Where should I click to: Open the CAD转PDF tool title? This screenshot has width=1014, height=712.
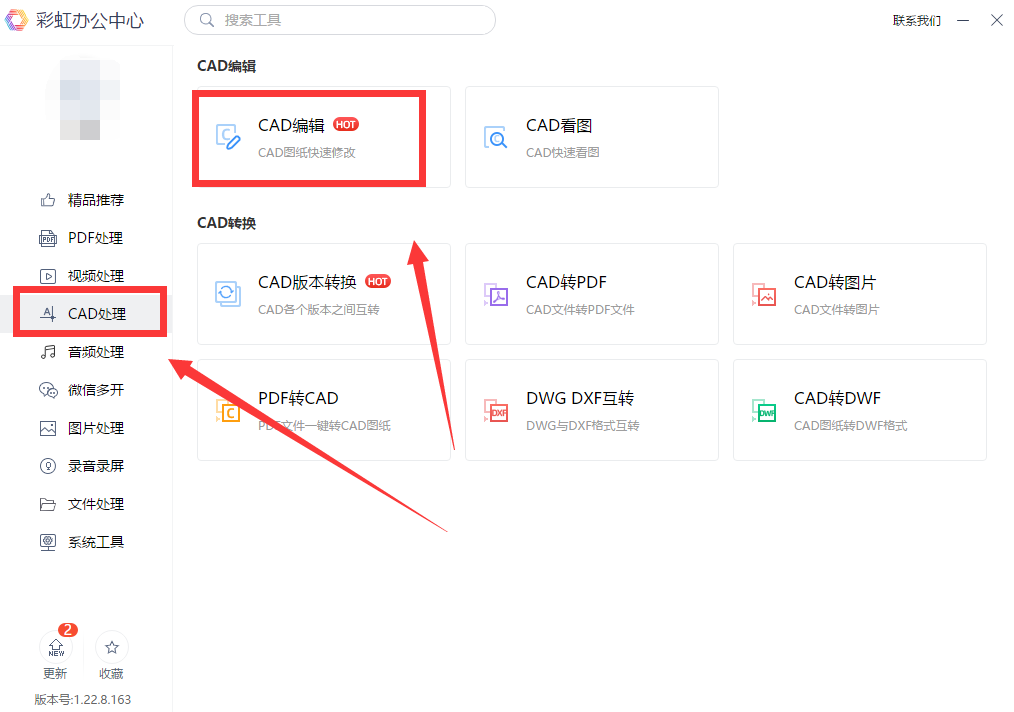coord(566,283)
